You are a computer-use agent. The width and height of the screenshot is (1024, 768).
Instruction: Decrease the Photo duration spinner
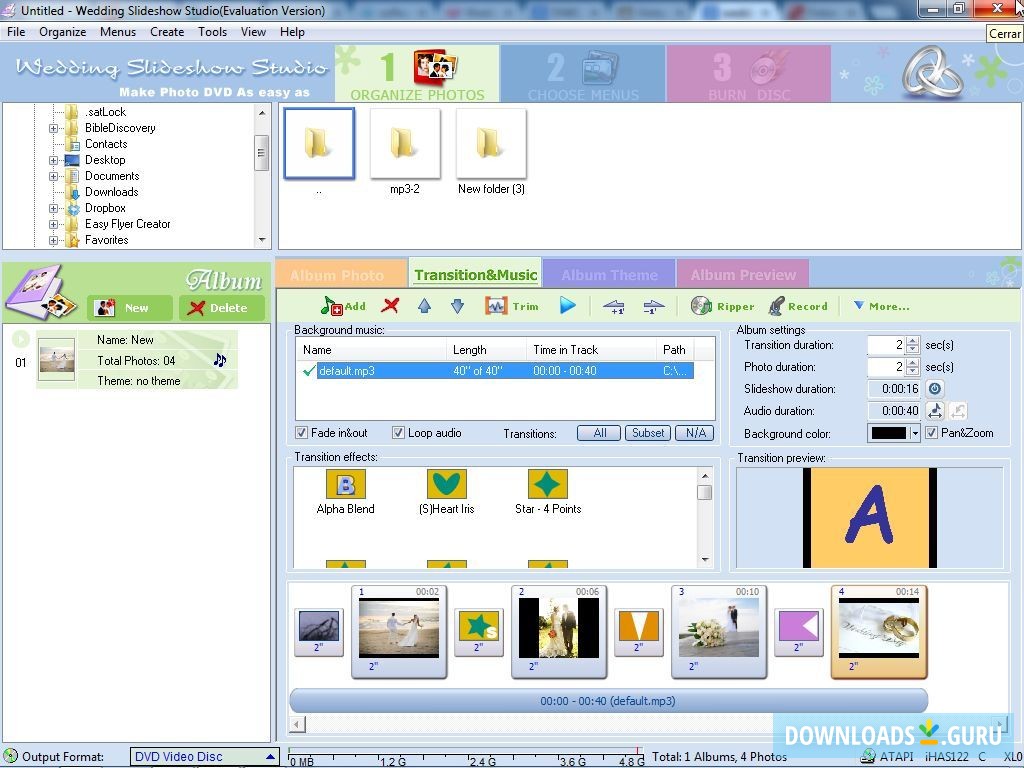(x=913, y=372)
